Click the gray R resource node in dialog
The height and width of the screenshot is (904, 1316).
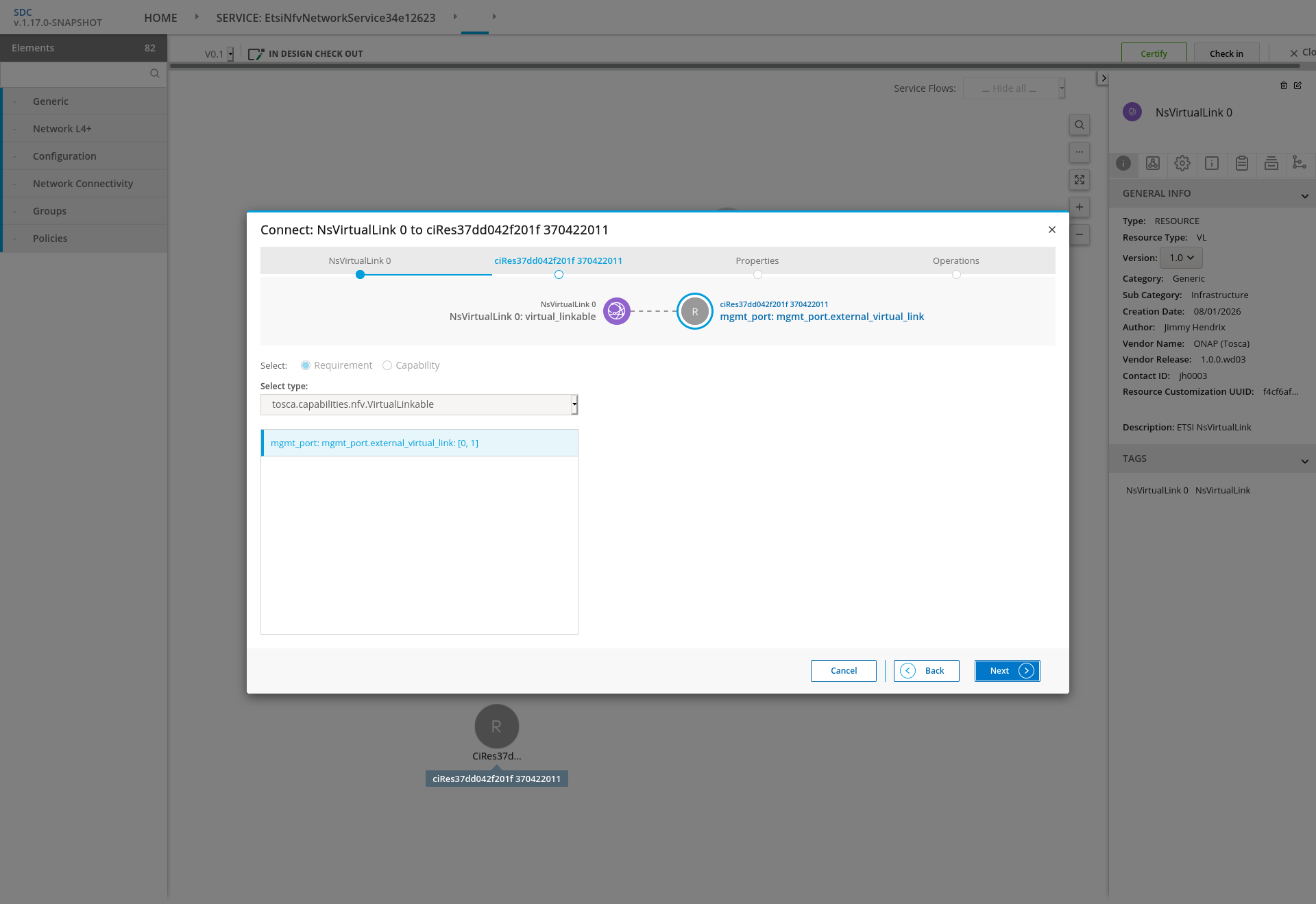click(695, 311)
